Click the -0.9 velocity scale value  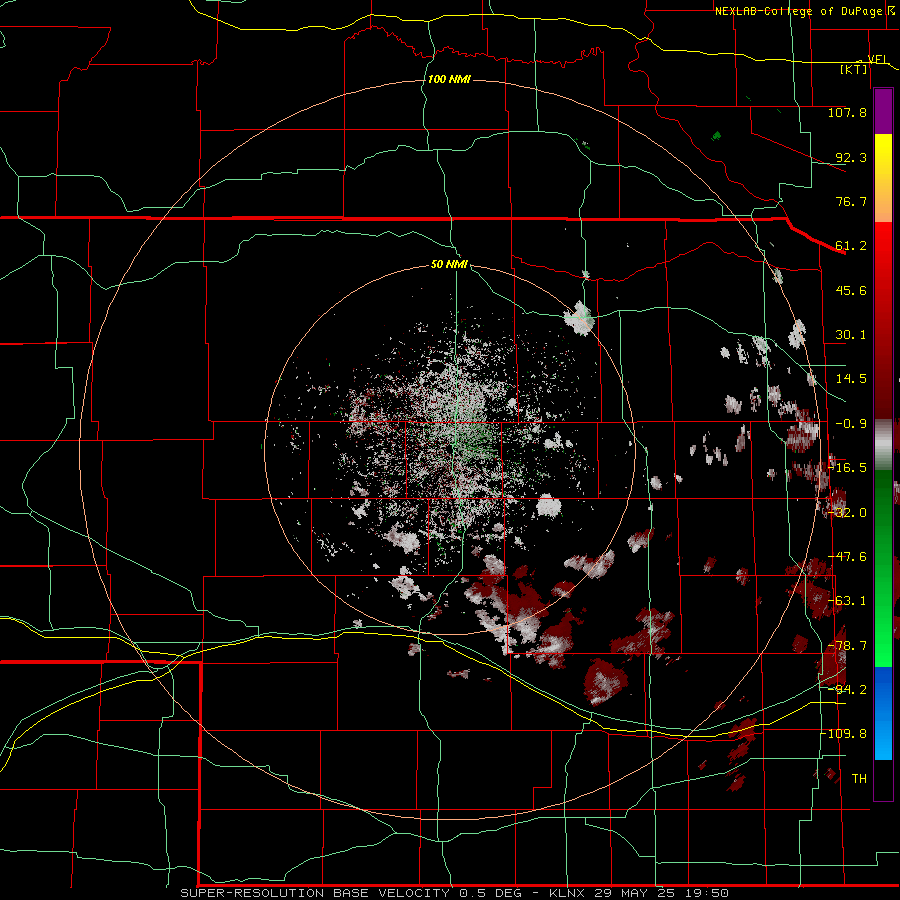tap(851, 424)
